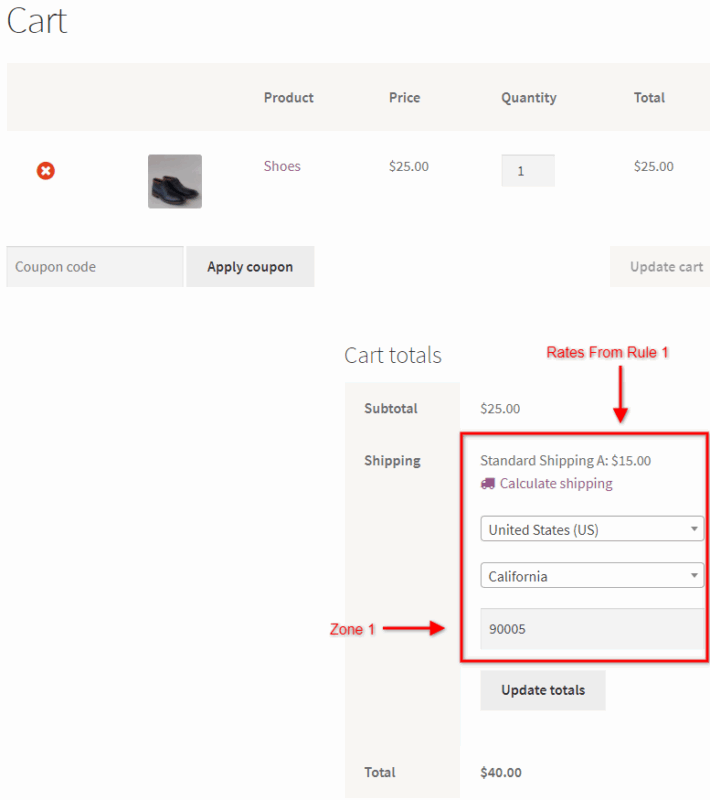Open the Shoes product link
Viewport: 710px width, 800px height.
[282, 166]
